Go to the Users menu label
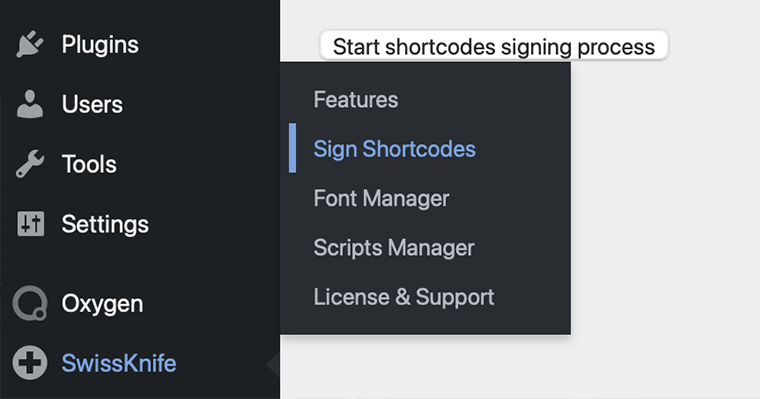760x399 pixels. tap(92, 104)
